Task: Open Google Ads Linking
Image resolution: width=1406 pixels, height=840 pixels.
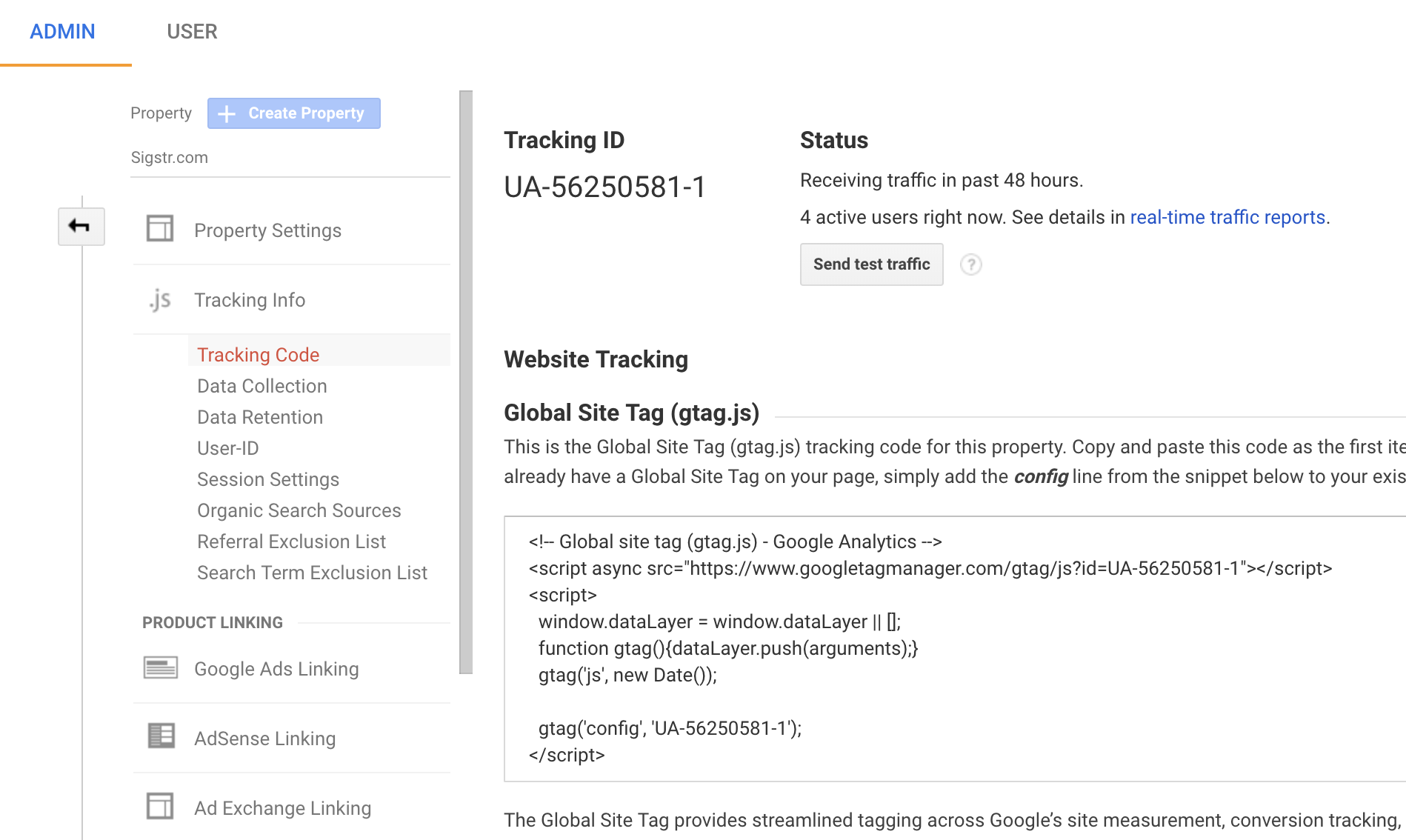Action: [276, 669]
